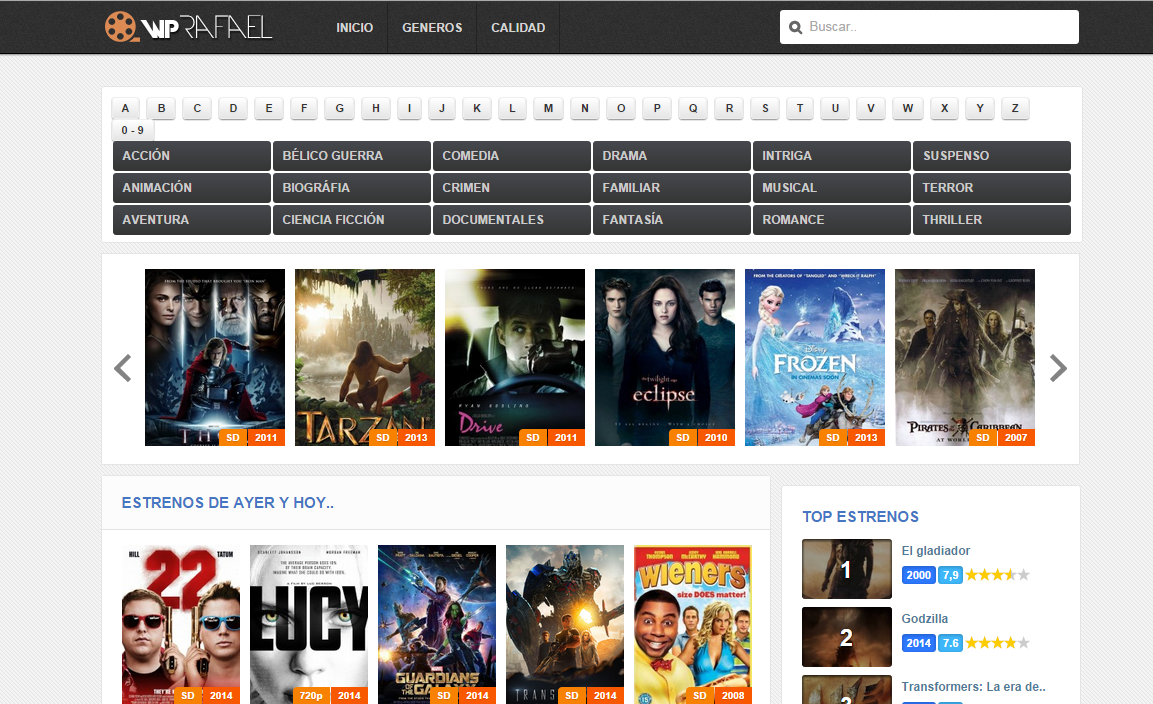
Task: Filter movies by letter K
Action: [x=476, y=108]
